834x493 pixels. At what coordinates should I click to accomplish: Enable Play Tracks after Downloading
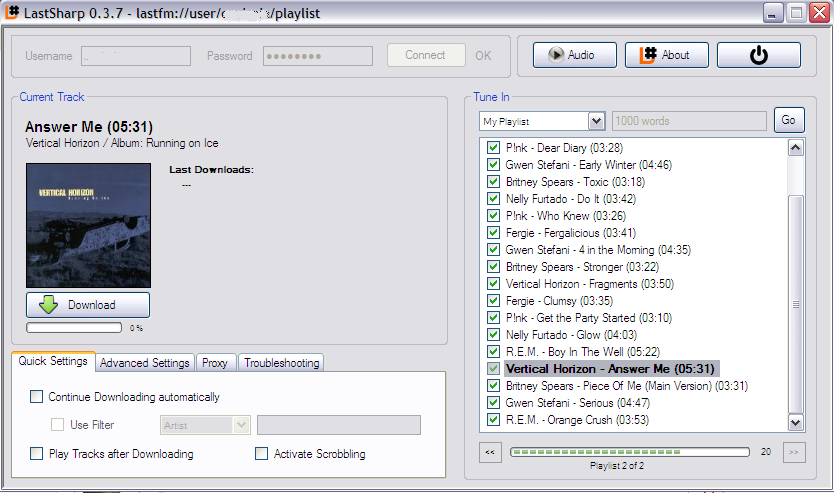[36, 454]
